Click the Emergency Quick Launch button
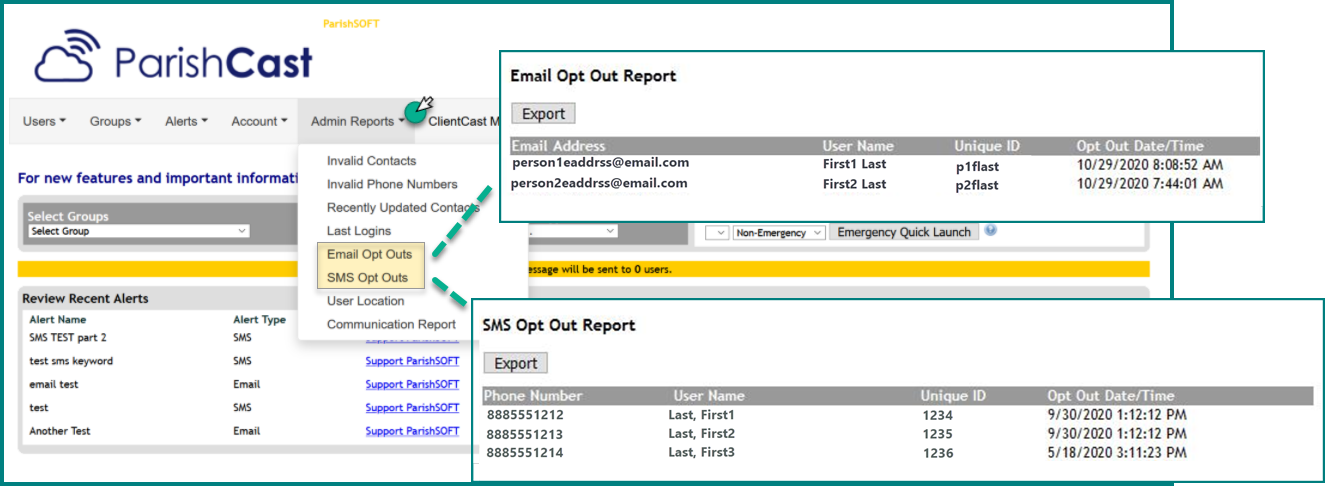 [x=904, y=232]
